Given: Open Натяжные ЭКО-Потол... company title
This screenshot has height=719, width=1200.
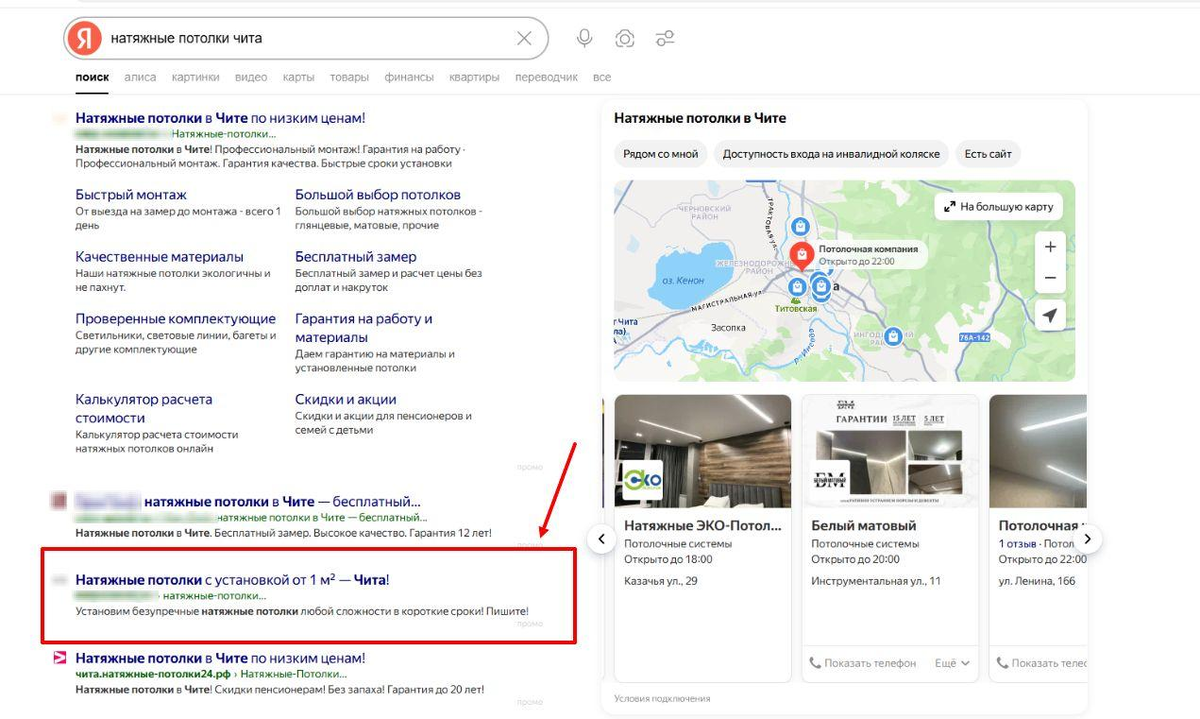Looking at the screenshot, I should (x=701, y=525).
